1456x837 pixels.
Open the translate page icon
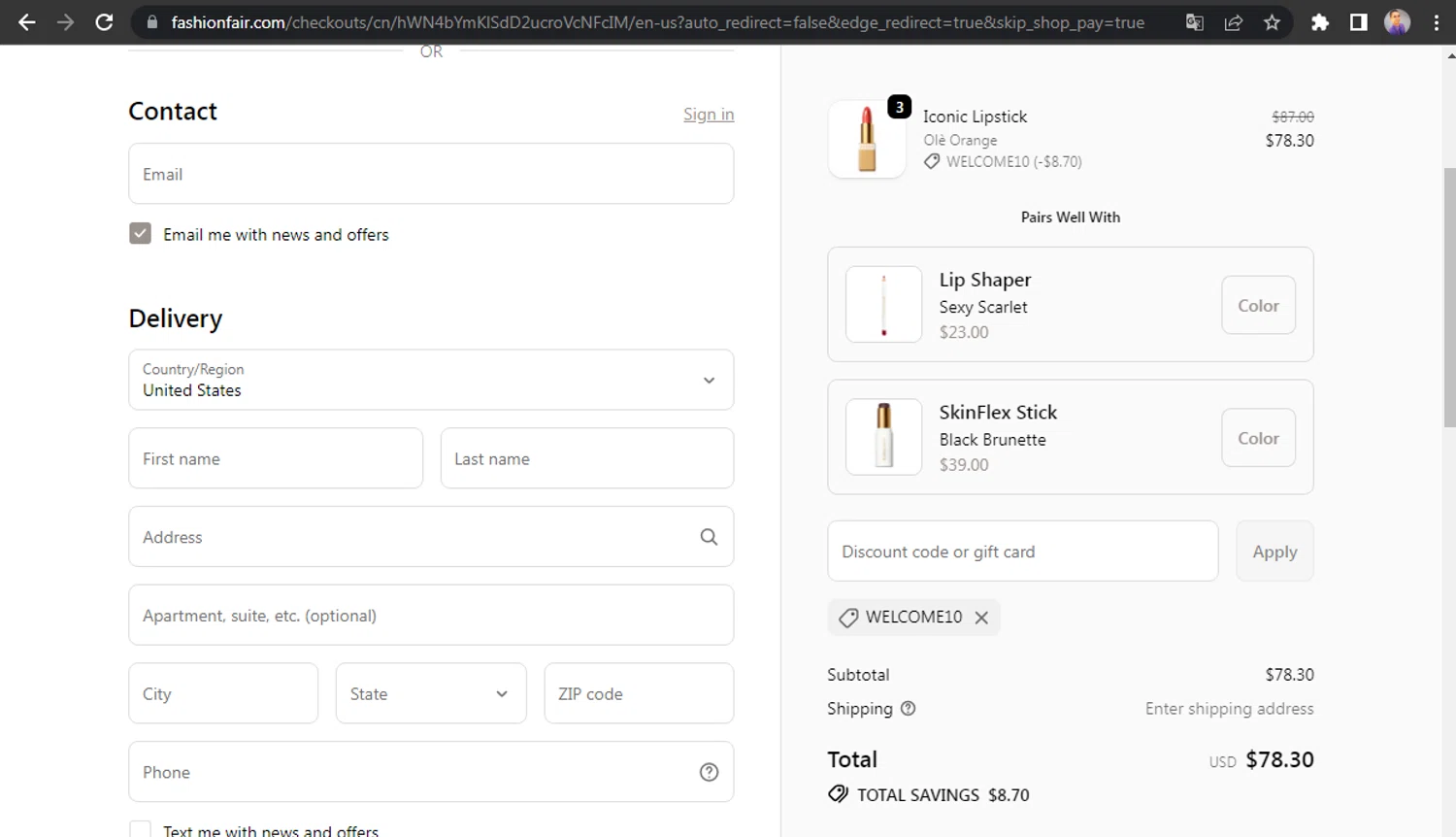click(1195, 22)
